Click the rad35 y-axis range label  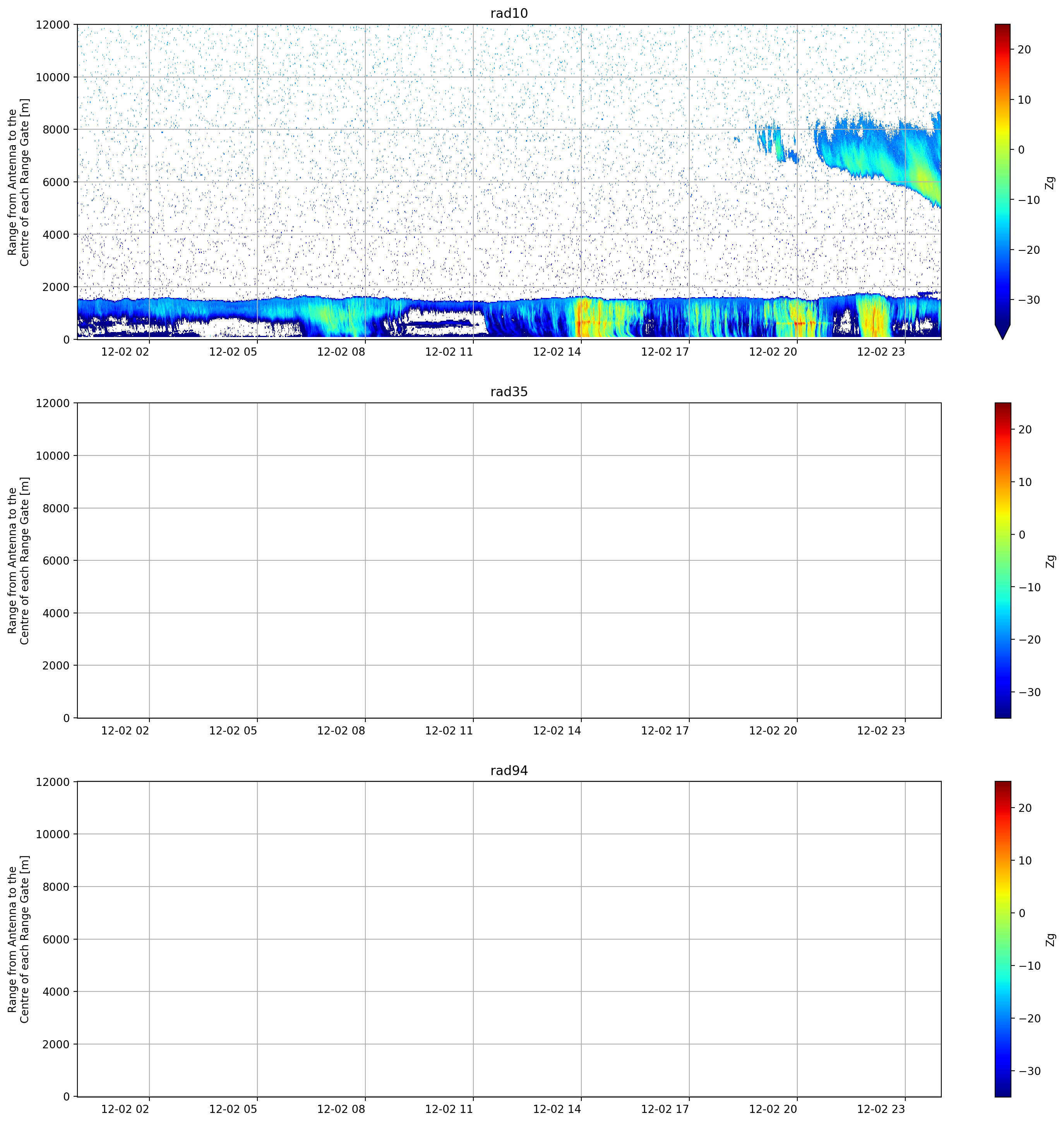18,560
